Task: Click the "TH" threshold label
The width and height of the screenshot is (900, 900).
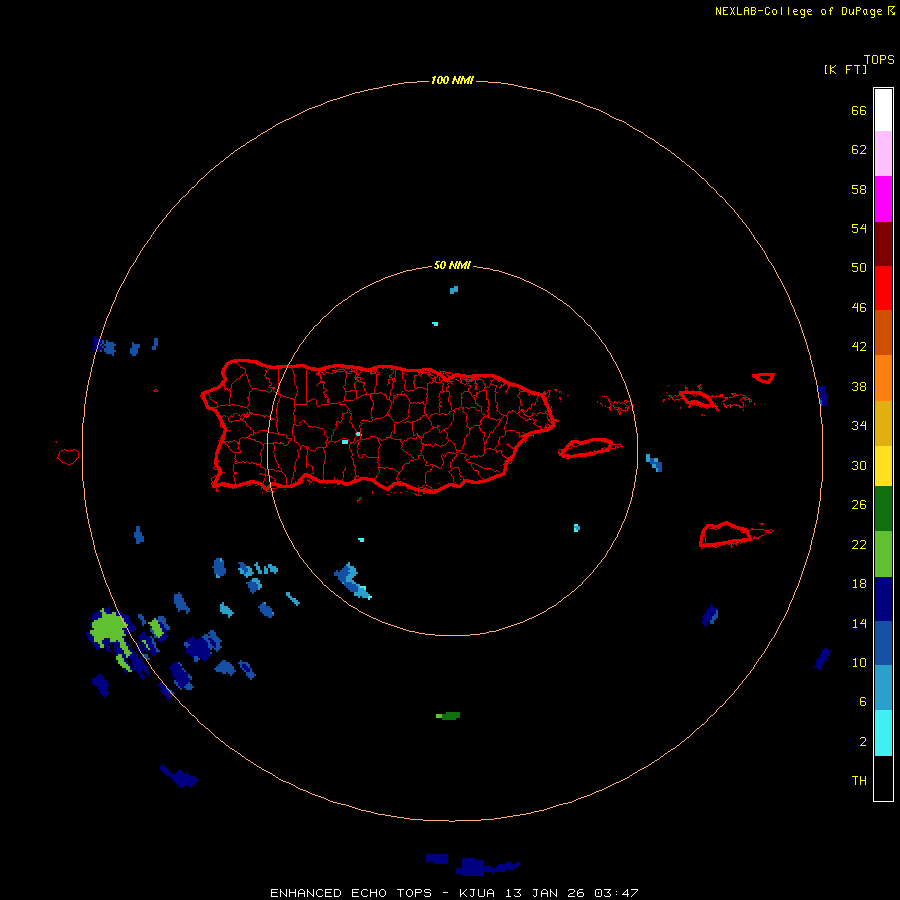Action: point(859,780)
